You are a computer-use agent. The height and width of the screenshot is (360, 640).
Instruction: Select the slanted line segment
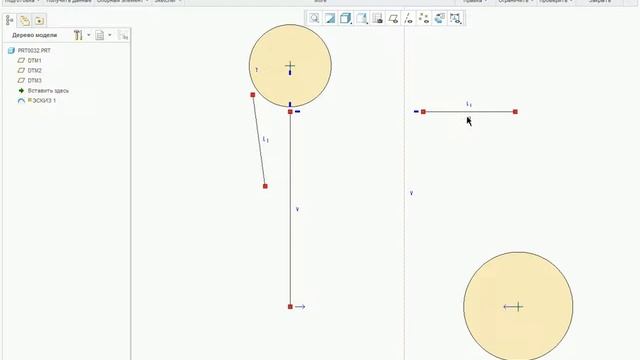tap(259, 140)
